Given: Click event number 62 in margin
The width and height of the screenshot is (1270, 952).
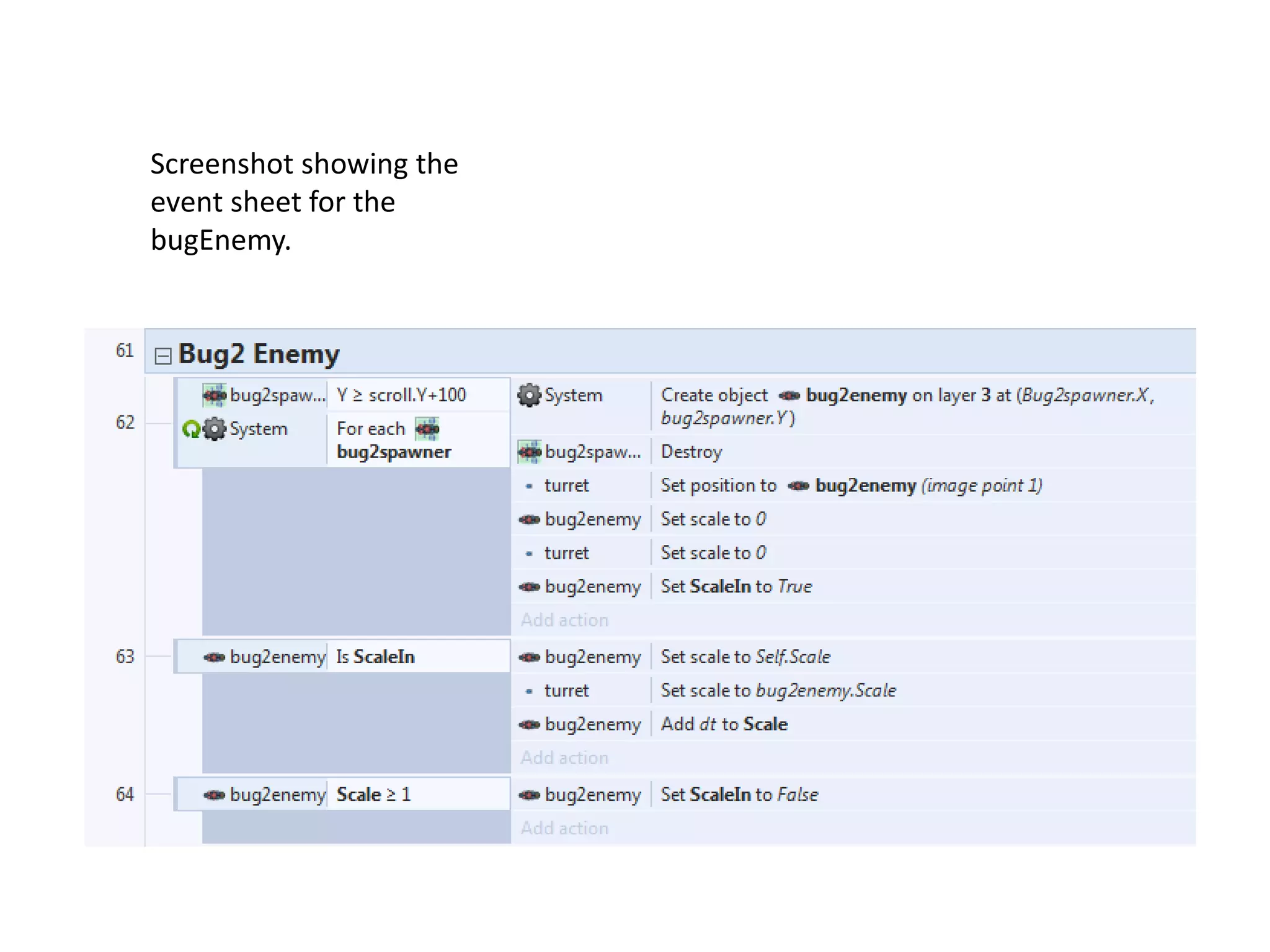Looking at the screenshot, I should [125, 423].
